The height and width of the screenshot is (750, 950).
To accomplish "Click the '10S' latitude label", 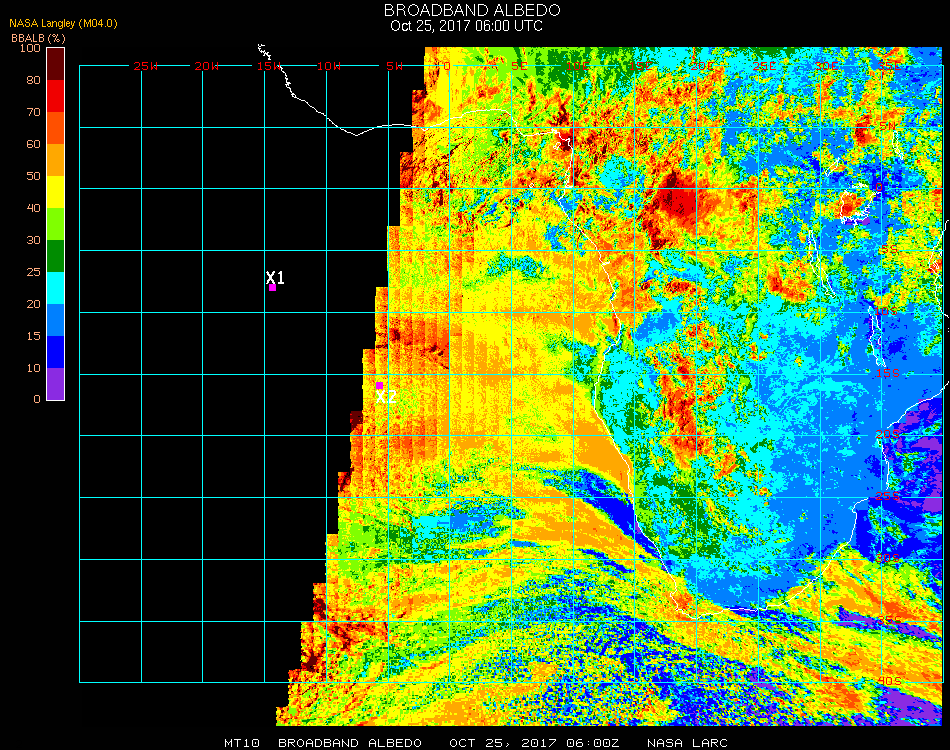I will click(886, 311).
